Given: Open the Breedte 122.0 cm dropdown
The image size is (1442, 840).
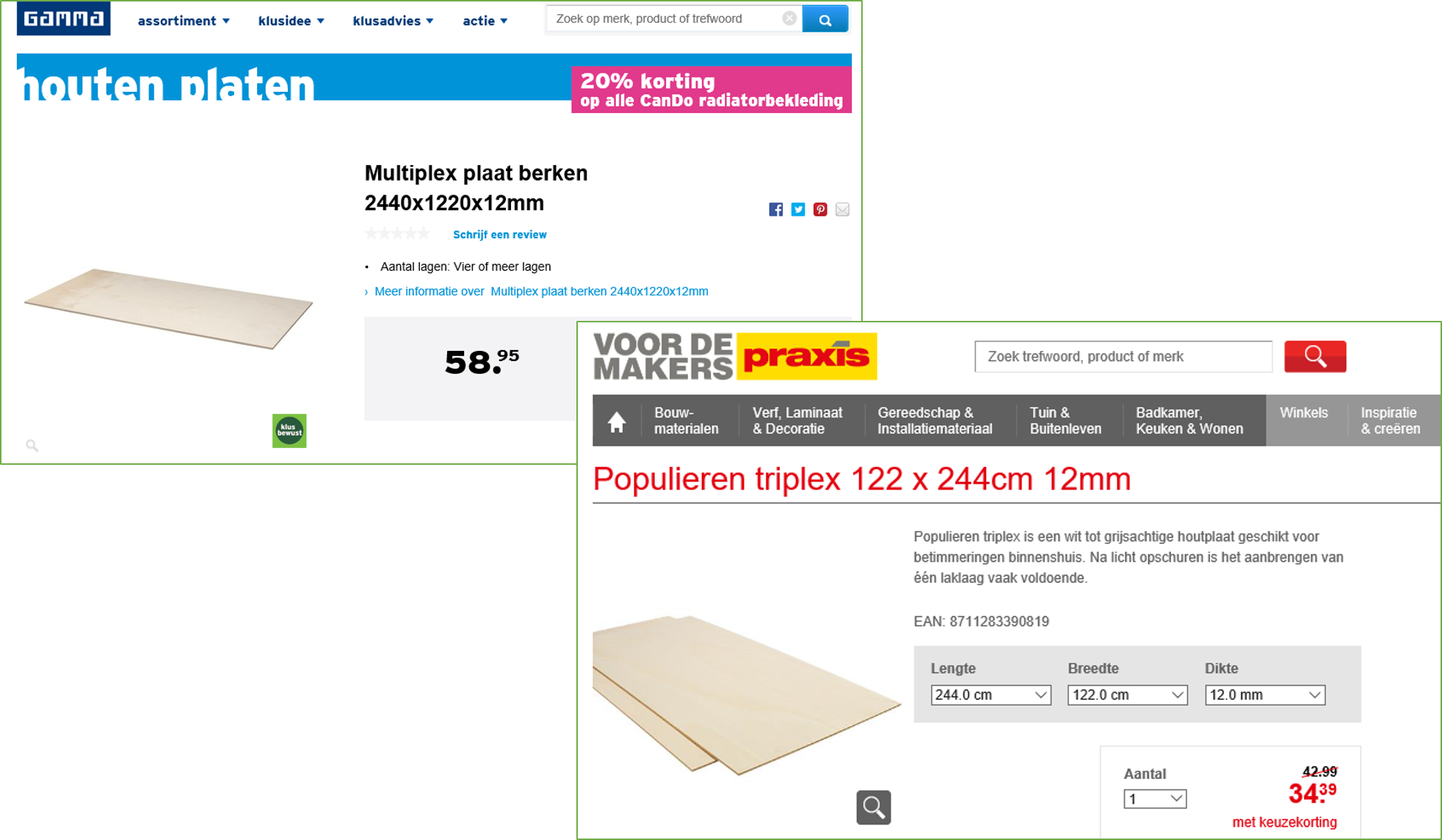Looking at the screenshot, I should coord(1127,695).
